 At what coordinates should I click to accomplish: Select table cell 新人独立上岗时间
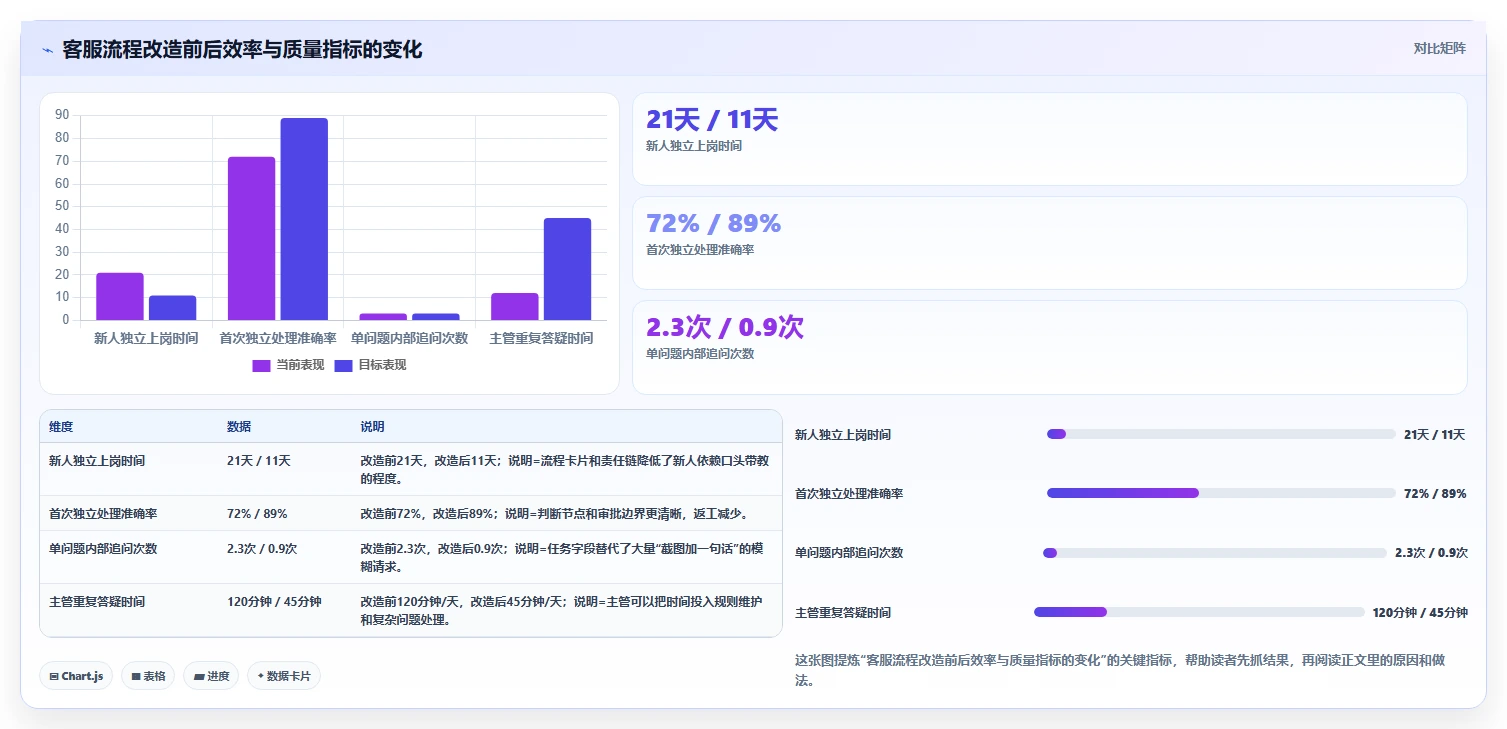(97, 461)
